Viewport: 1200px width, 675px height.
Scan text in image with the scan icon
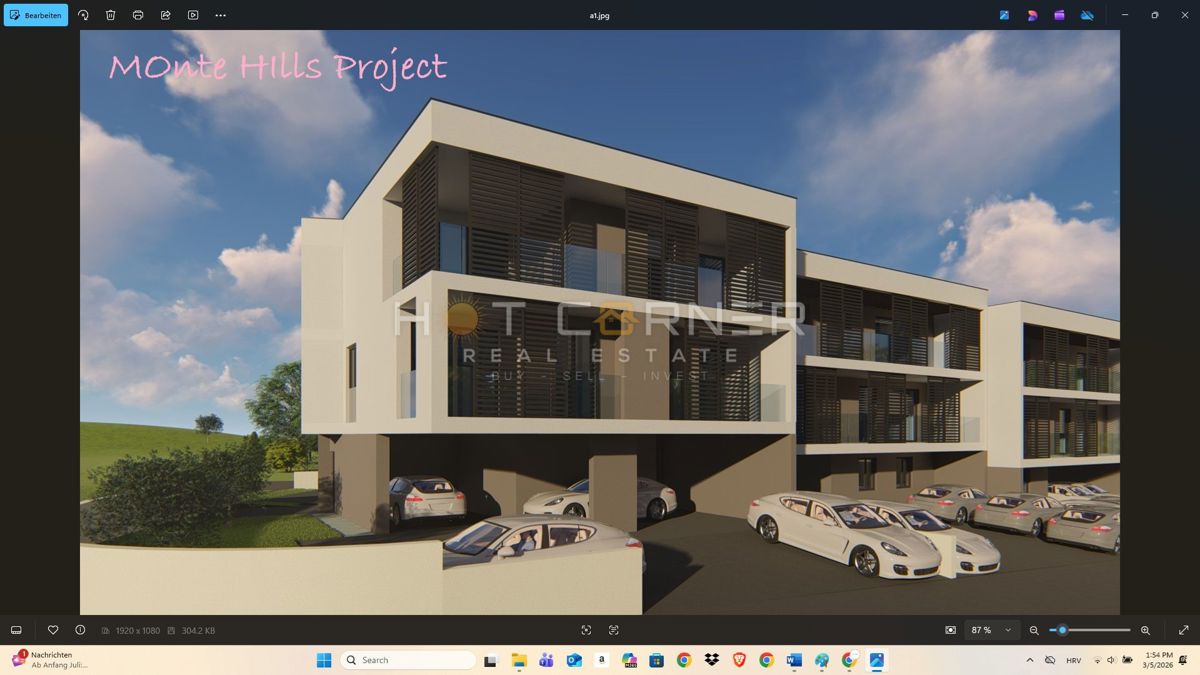pyautogui.click(x=614, y=630)
